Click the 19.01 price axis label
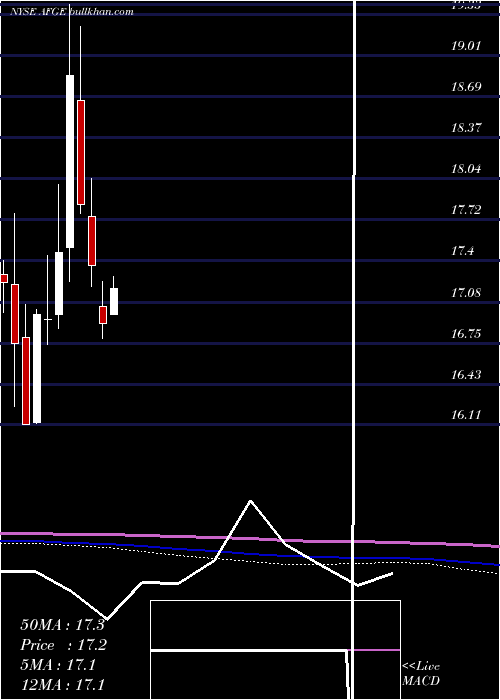Viewport: 500px width, 700px height. tap(466, 45)
